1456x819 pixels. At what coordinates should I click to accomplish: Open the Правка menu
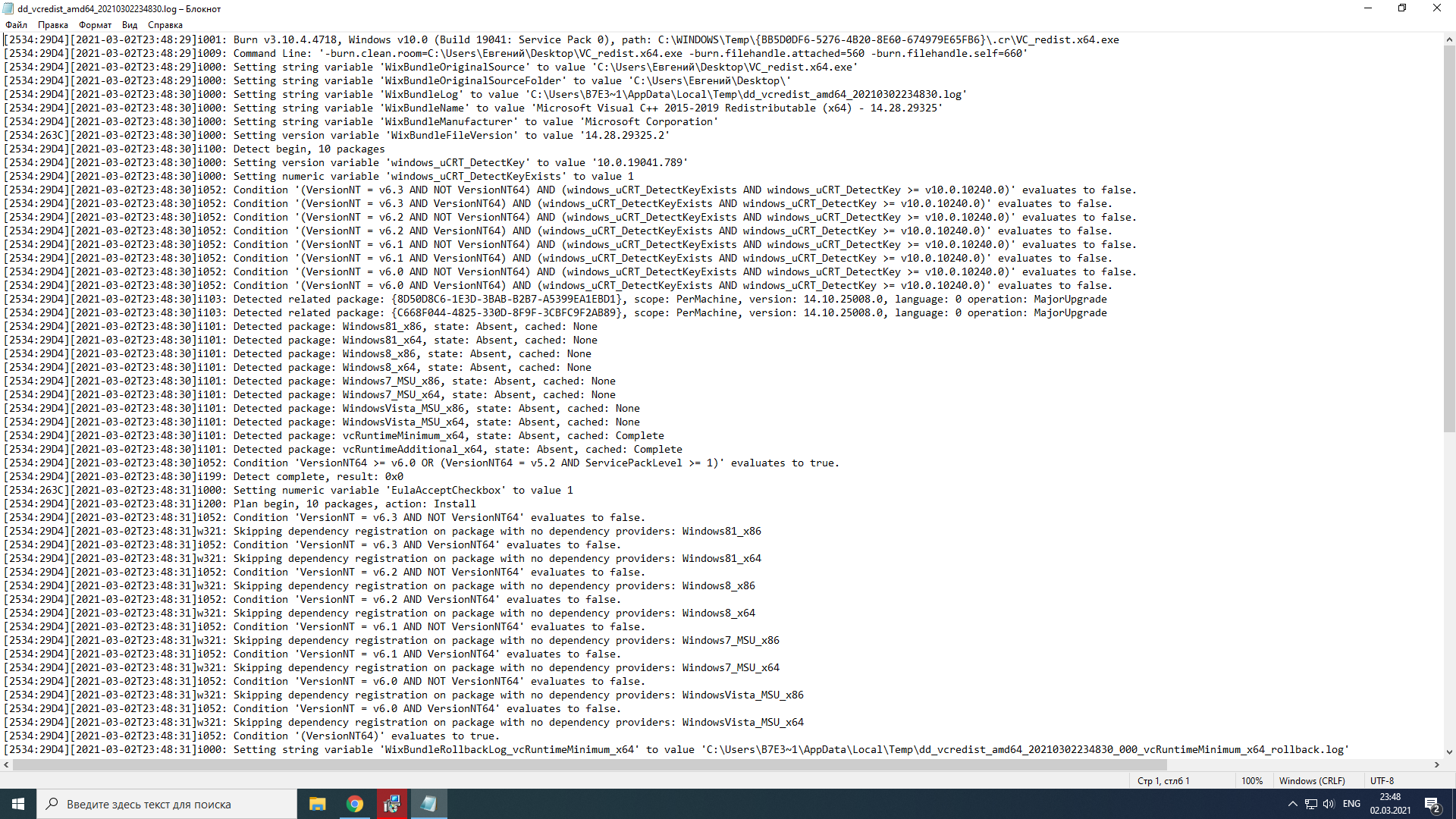pos(53,25)
